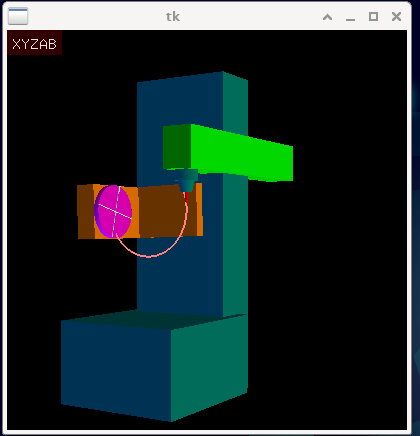Close the tk window
Screen dimensions: 420x436
[396, 16]
